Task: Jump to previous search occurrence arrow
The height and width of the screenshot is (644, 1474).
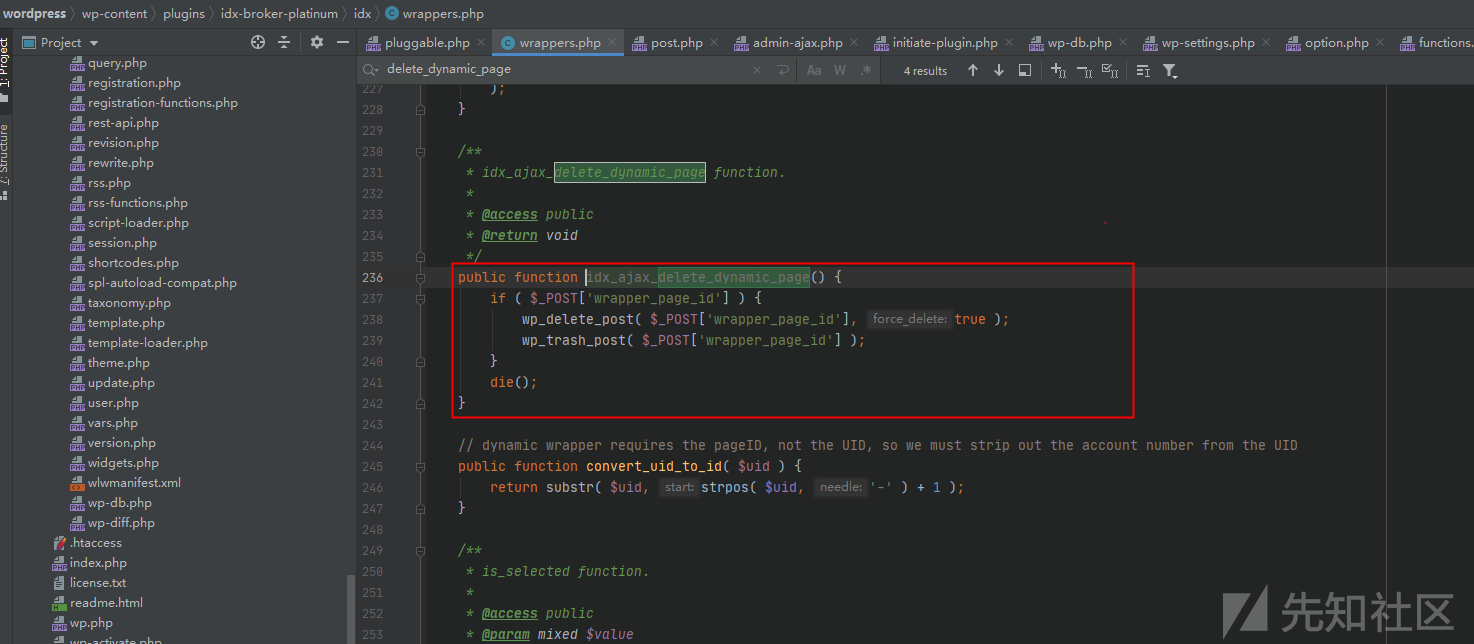Action: [973, 70]
